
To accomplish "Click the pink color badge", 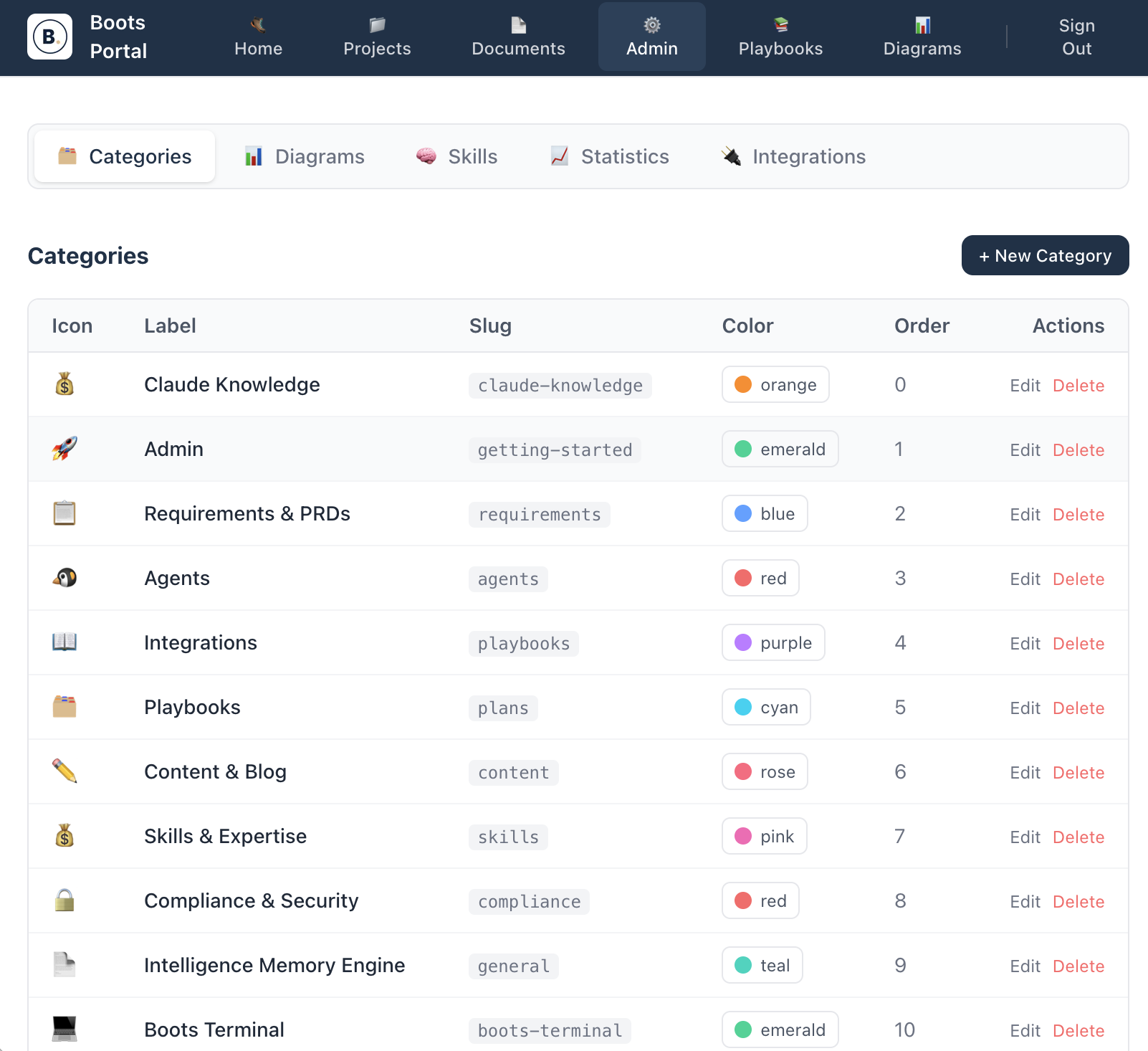I will [765, 836].
